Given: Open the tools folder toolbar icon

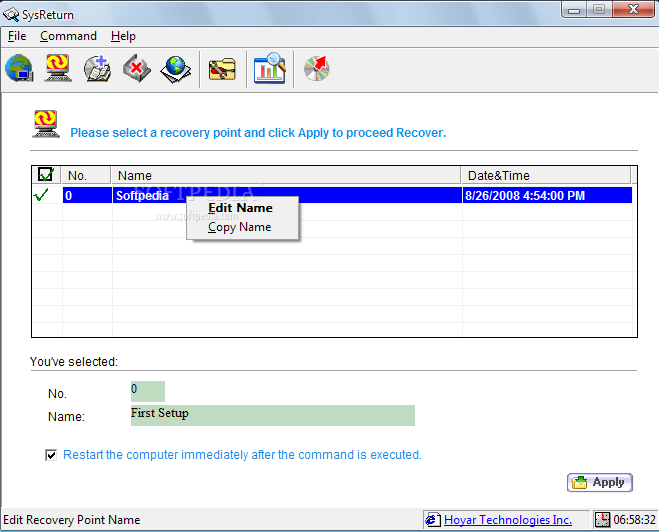Looking at the screenshot, I should click(222, 69).
